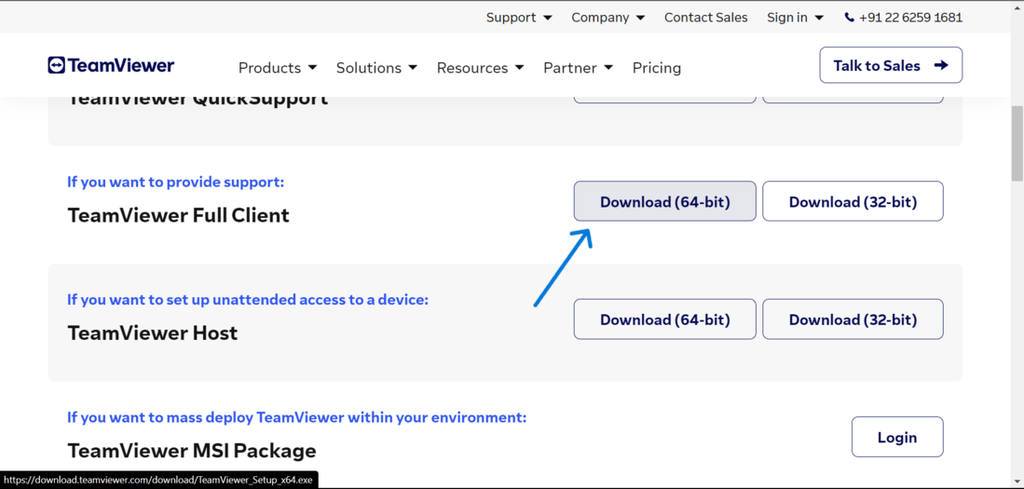Screen dimensions: 1024x489
Task: Click the page's vertical scrollbar thumb
Action: (1017, 140)
